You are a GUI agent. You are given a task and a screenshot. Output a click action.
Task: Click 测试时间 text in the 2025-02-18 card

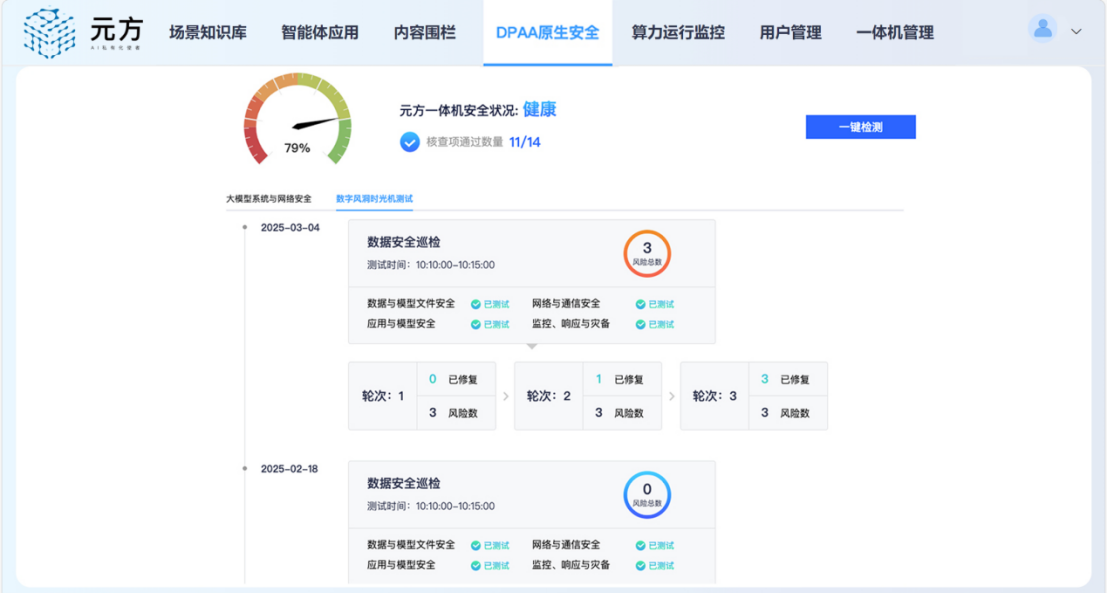tap(431, 506)
